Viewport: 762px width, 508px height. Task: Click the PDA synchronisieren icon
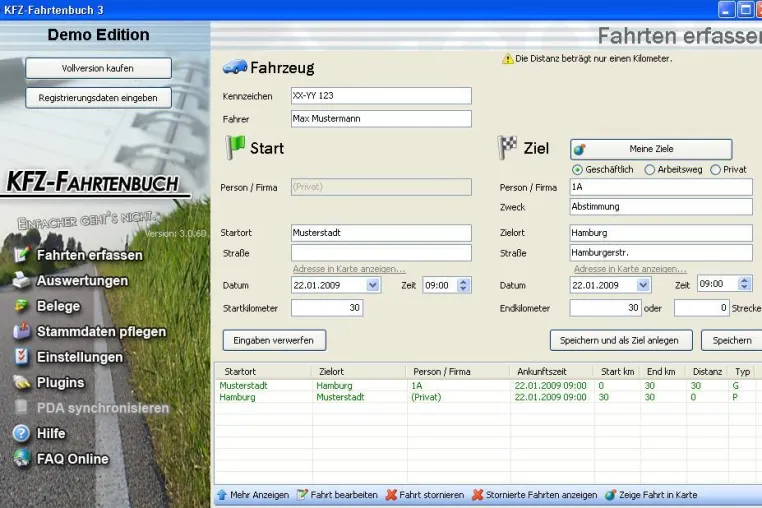click(21, 407)
